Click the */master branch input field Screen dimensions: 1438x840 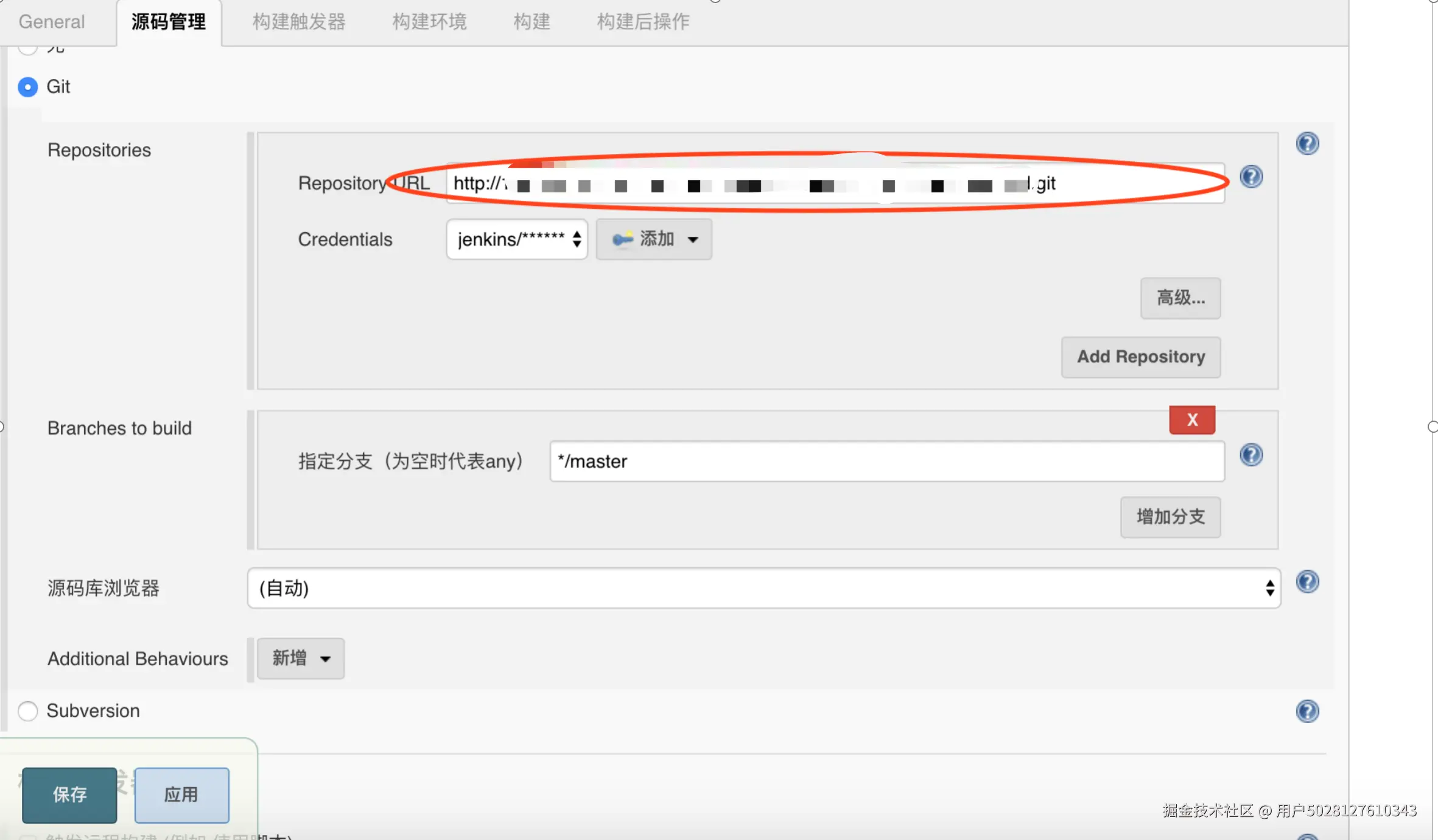tap(886, 461)
